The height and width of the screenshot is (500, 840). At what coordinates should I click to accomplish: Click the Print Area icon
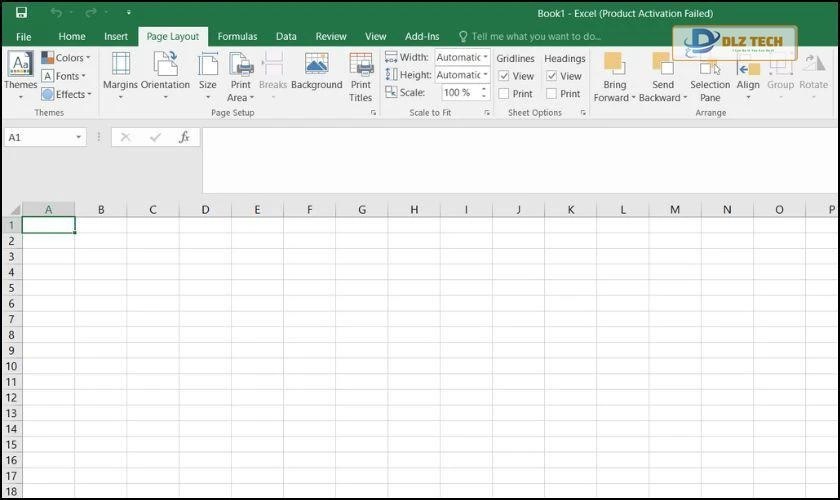[x=241, y=65]
